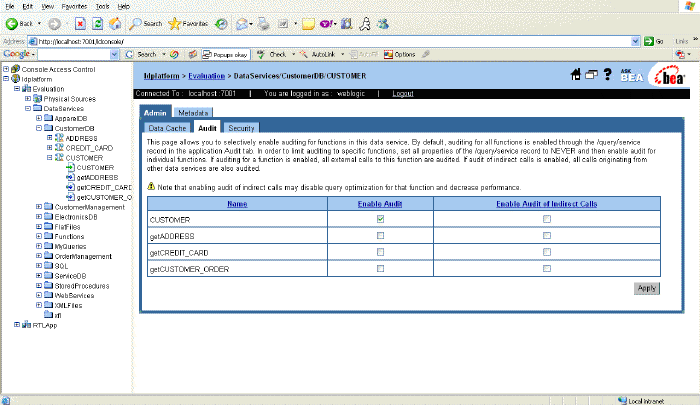The image size is (700, 405).
Task: Click the yellow Discuss note icon
Action: pyautogui.click(x=308, y=24)
